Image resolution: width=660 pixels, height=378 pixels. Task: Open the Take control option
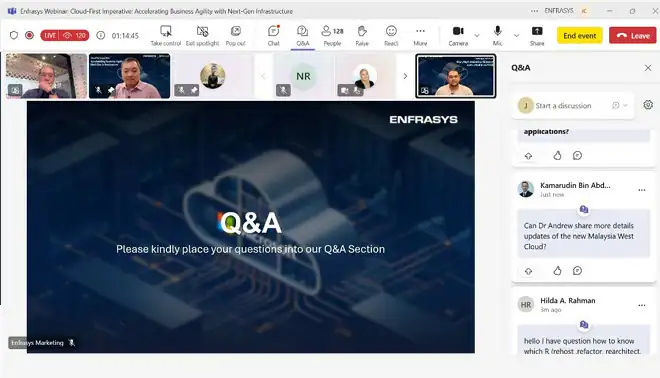[165, 36]
